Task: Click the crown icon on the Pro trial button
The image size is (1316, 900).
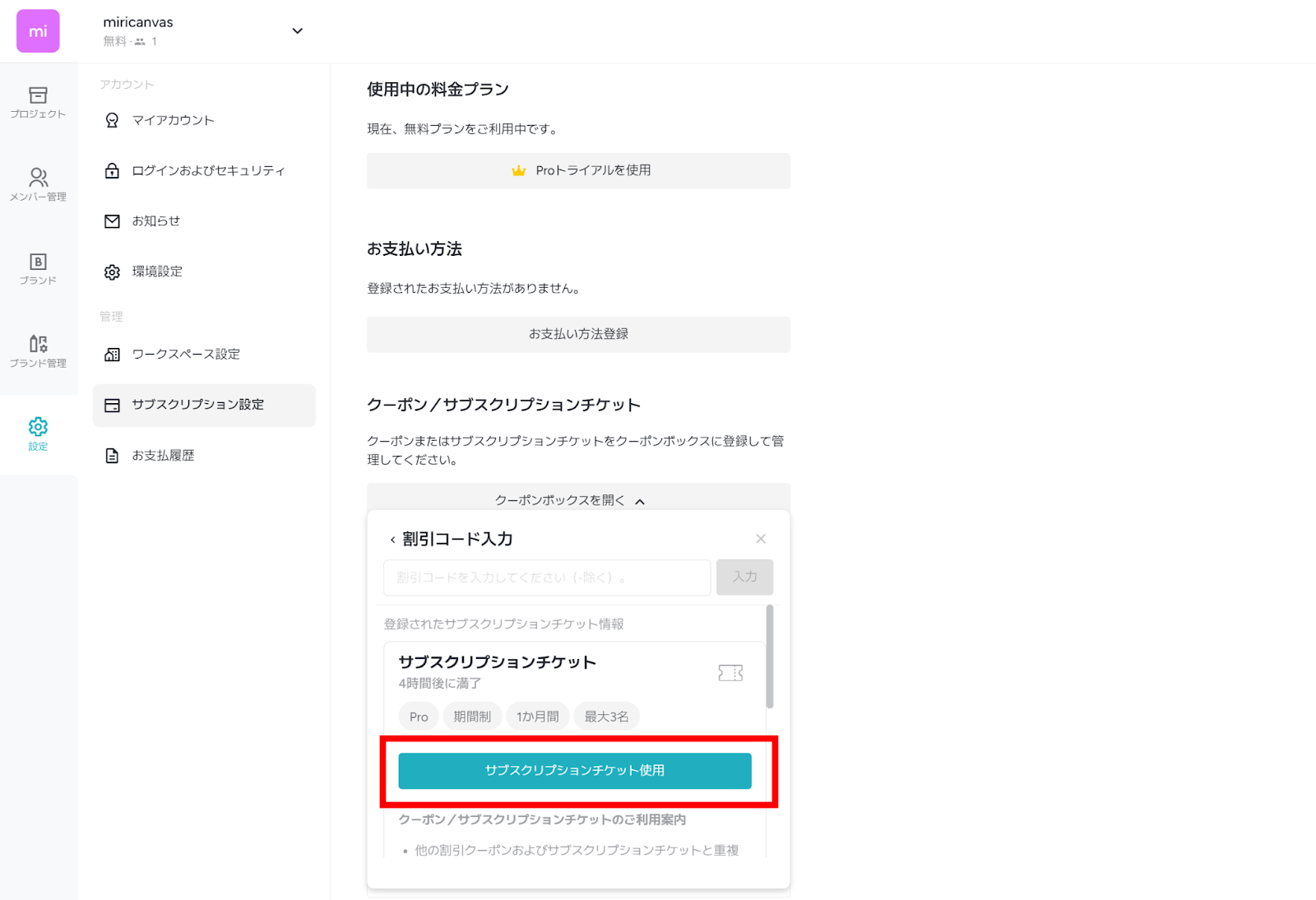Action: click(518, 170)
